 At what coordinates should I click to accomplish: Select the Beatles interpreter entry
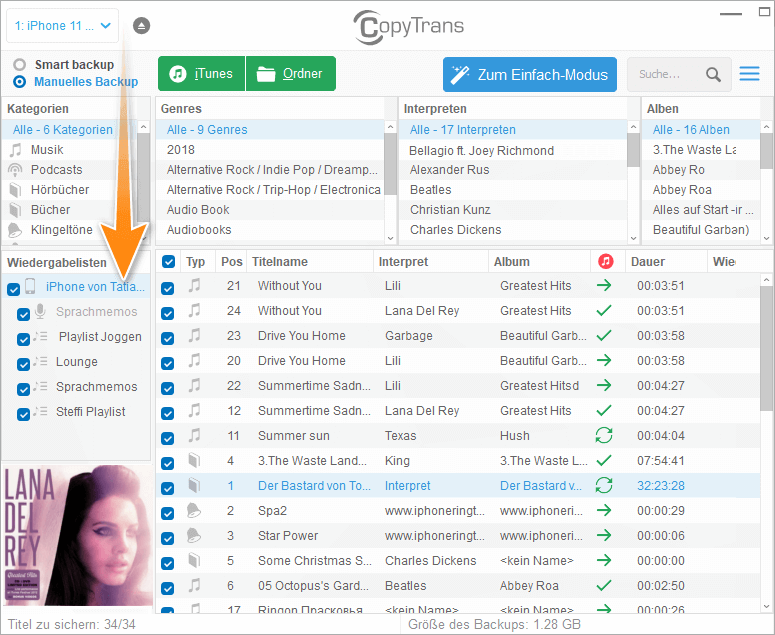click(513, 190)
